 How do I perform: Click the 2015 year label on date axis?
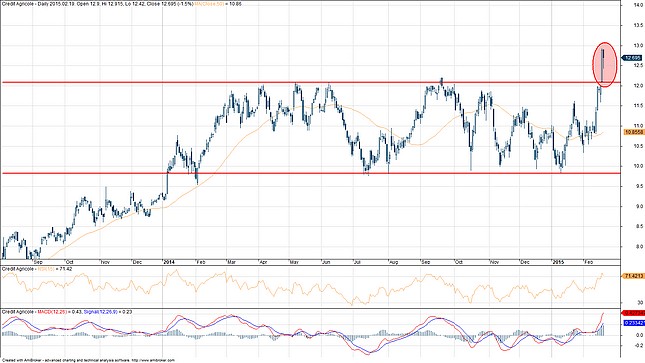click(x=558, y=262)
